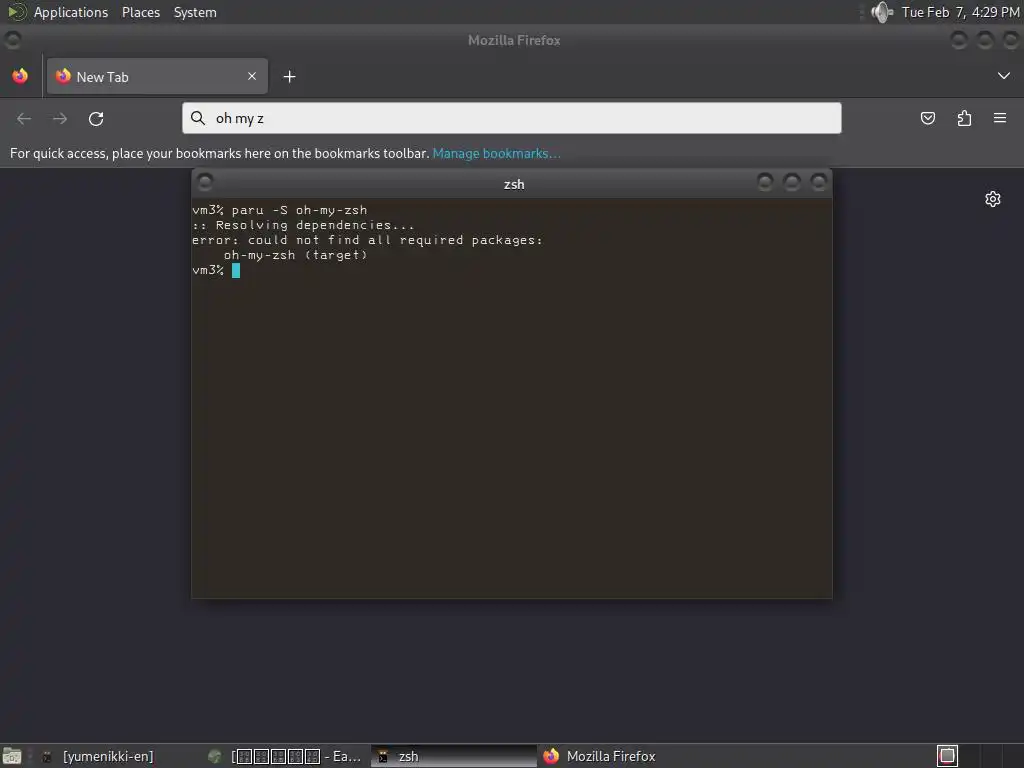The image size is (1024, 768).
Task: Click the 'error: could not find all required packages:' line
Action: (x=367, y=240)
